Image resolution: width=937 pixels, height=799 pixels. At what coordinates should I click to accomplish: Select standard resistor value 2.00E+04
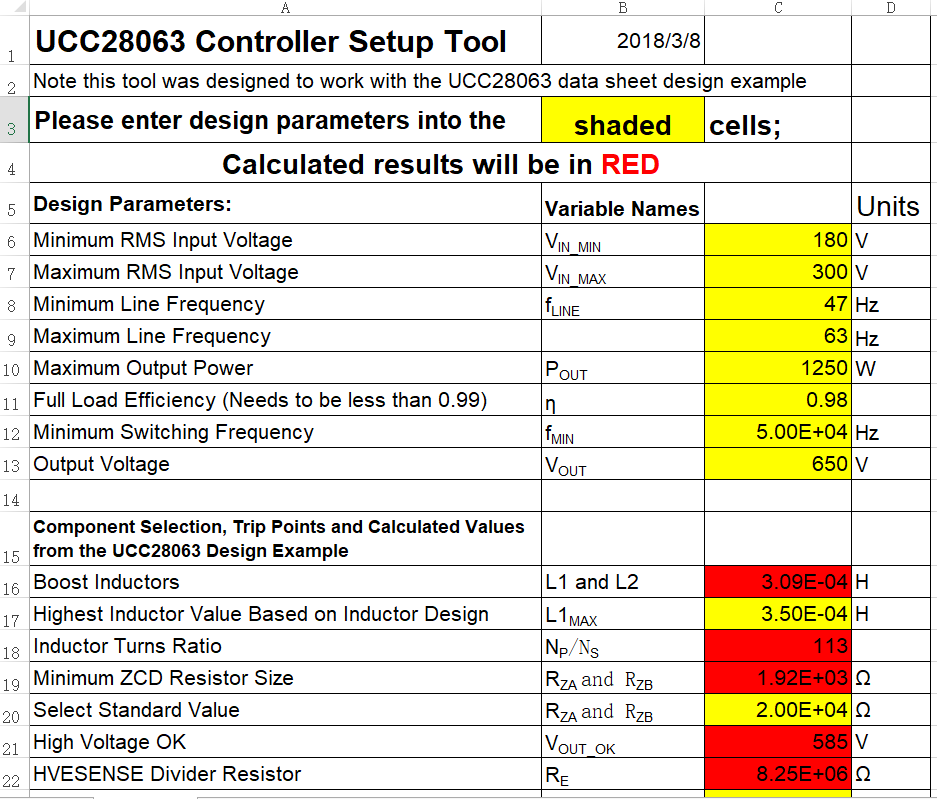coord(778,709)
